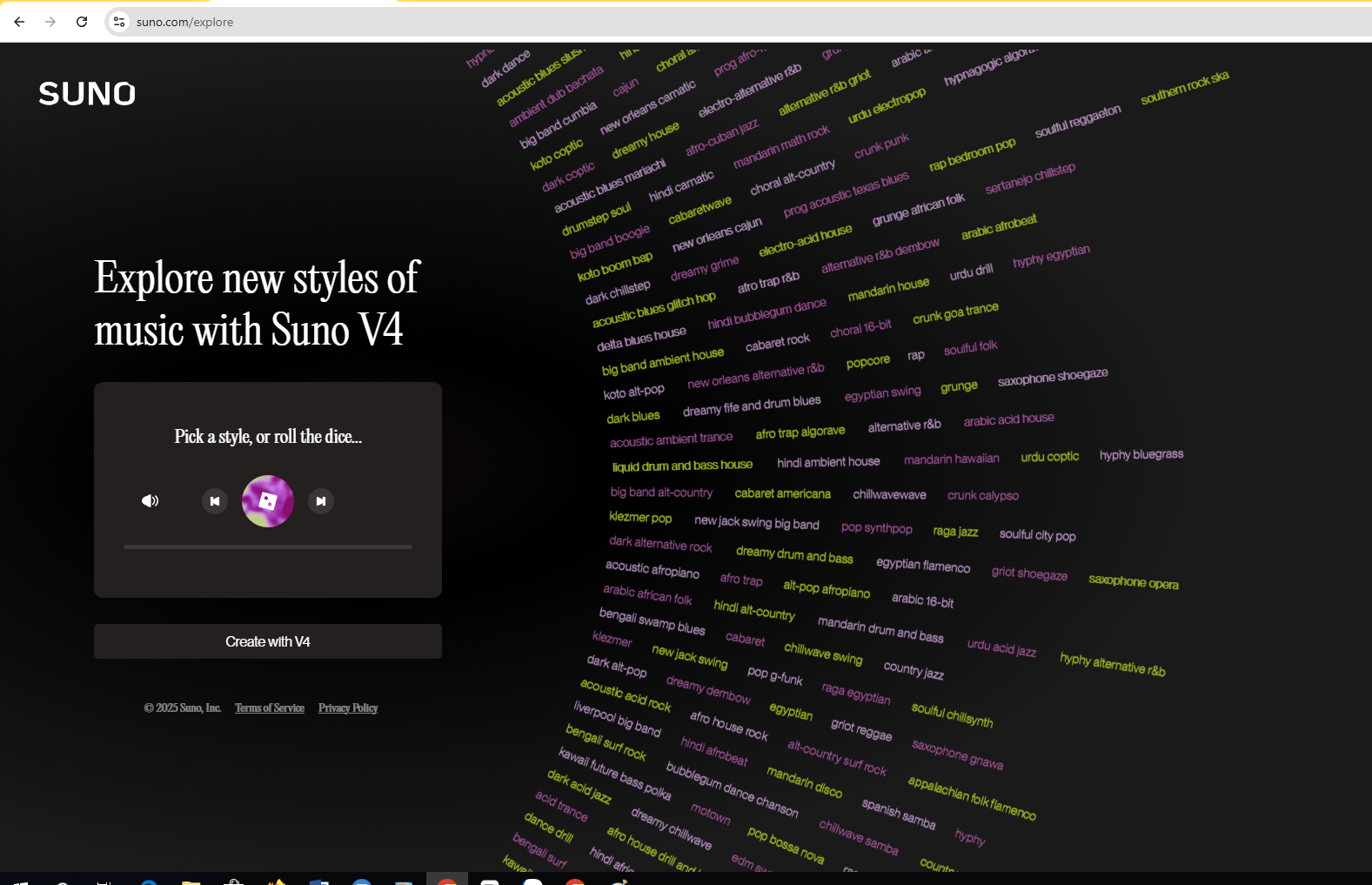Select the 'chillwavewave' style

(889, 494)
